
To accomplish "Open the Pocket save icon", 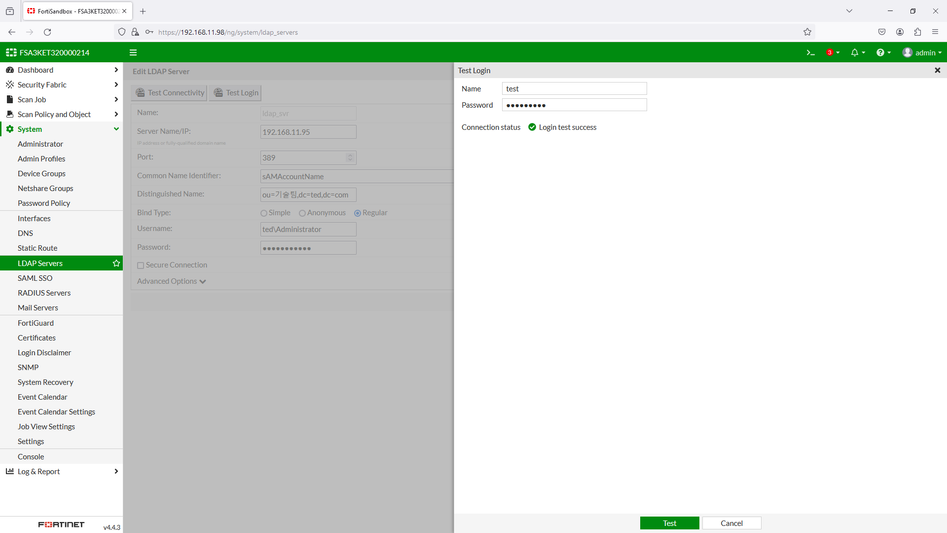I will (882, 32).
